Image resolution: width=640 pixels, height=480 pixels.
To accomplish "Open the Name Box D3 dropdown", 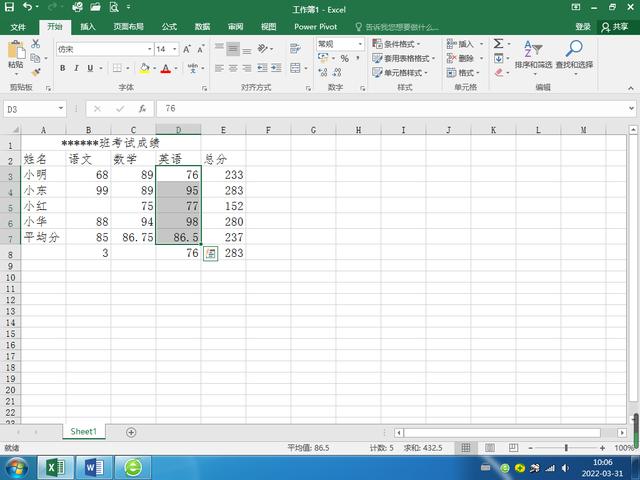I will (61, 108).
